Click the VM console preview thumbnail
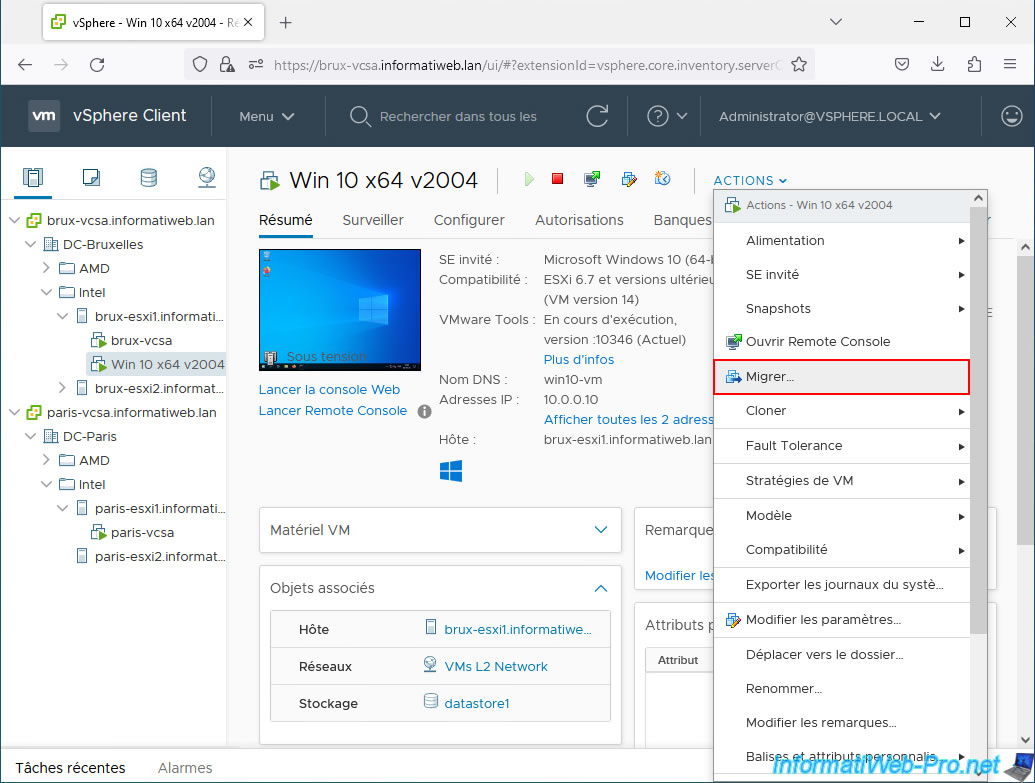Screen dimensions: 1035x783 pyautogui.click(x=340, y=309)
